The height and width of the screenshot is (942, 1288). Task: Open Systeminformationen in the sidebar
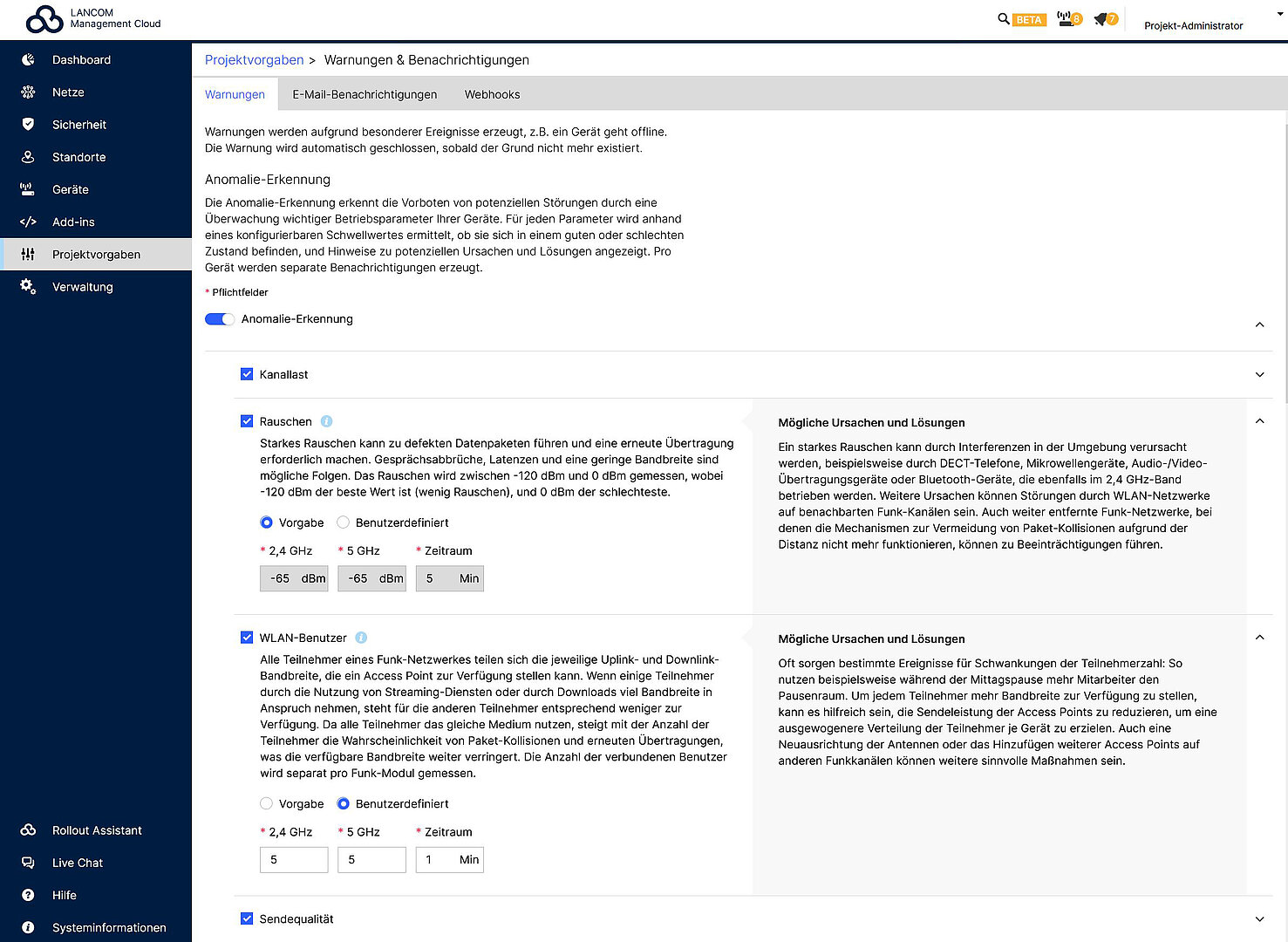[x=108, y=927]
